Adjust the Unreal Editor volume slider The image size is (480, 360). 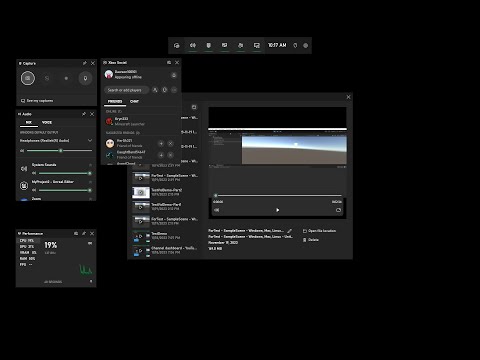[x=65, y=190]
